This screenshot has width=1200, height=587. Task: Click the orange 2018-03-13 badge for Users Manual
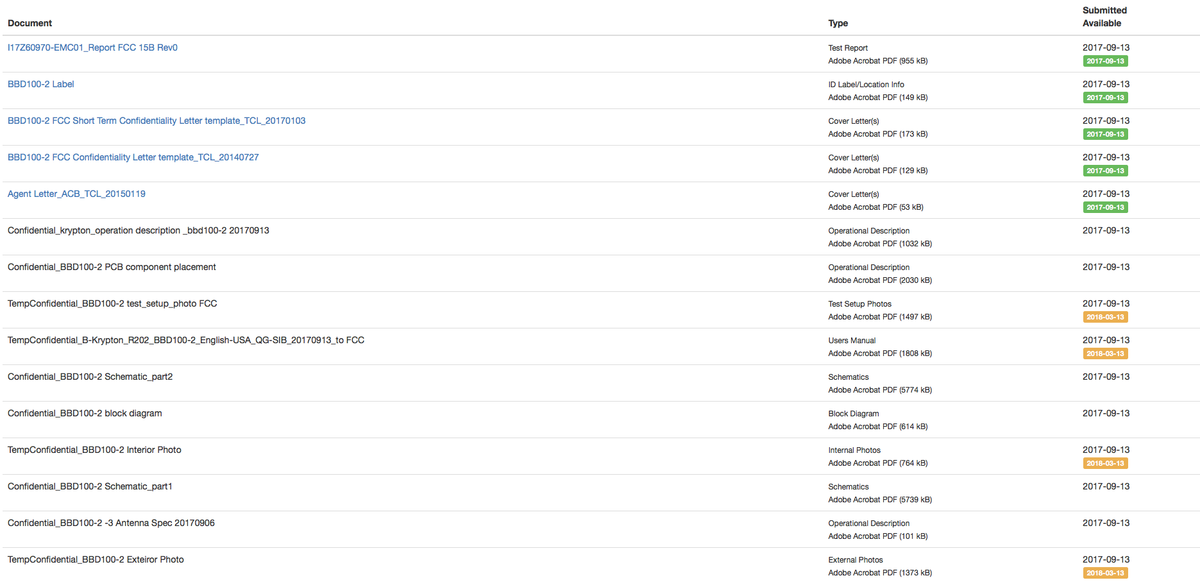(1105, 354)
